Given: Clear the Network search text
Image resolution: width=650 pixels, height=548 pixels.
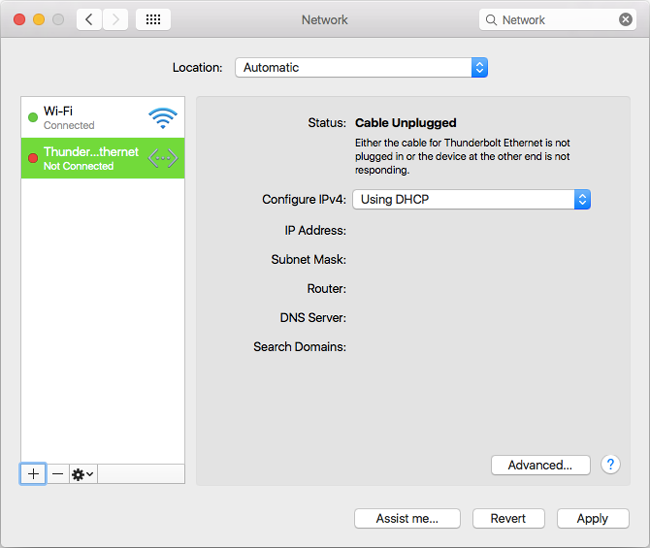Looking at the screenshot, I should coord(625,19).
